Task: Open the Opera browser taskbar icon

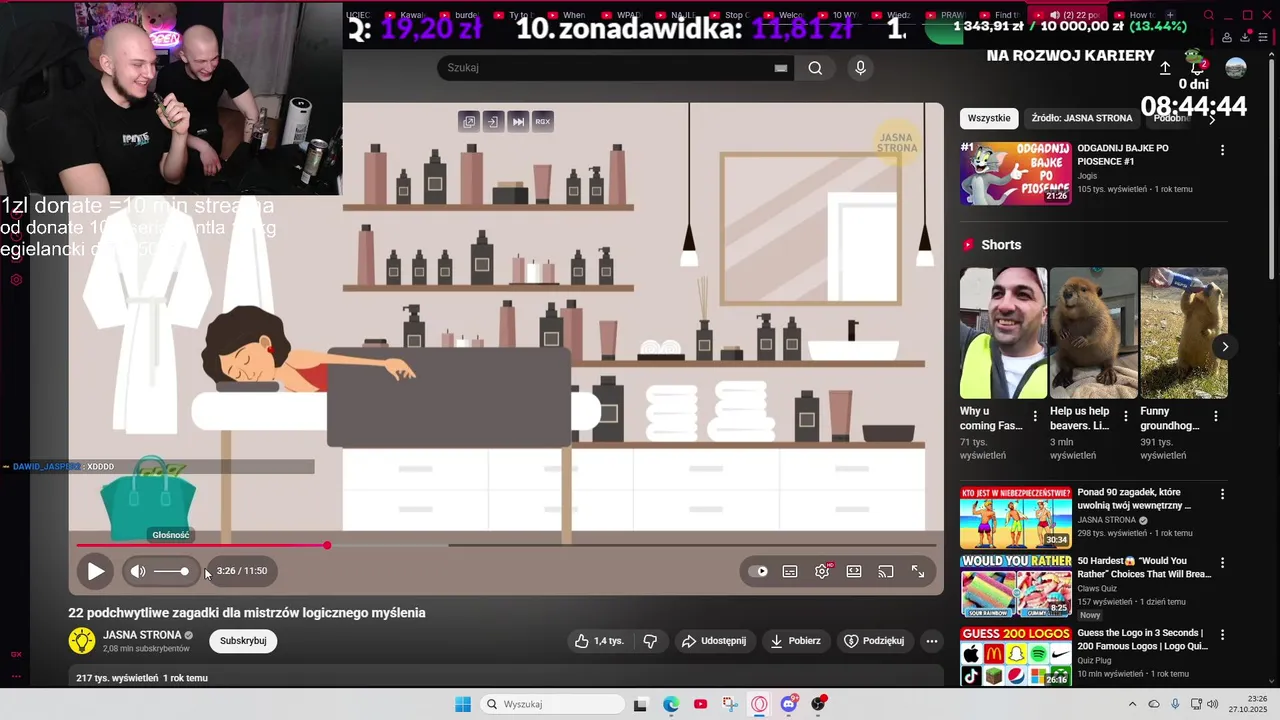Action: [759, 704]
